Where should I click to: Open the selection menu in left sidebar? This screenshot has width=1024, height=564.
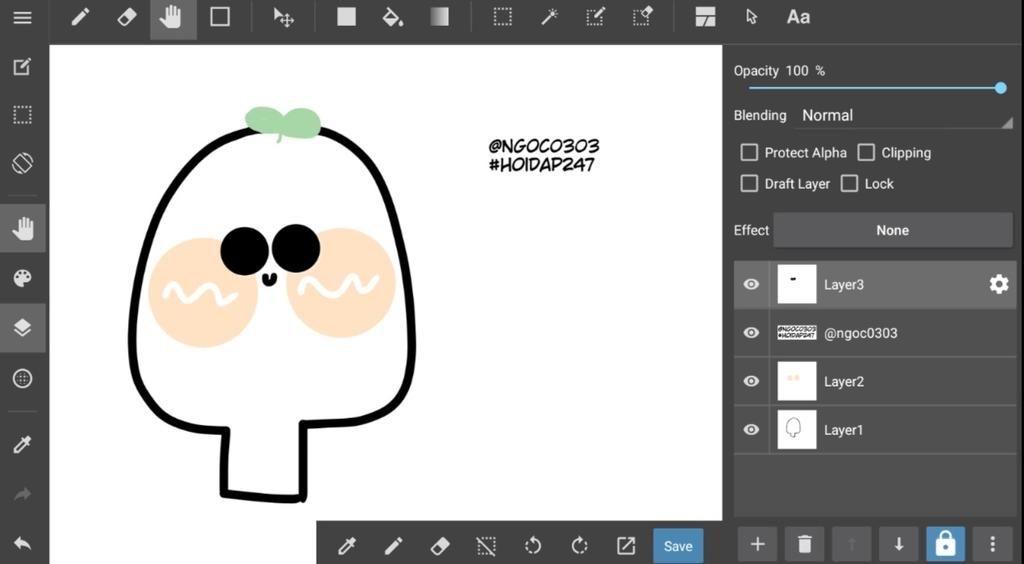(x=23, y=115)
